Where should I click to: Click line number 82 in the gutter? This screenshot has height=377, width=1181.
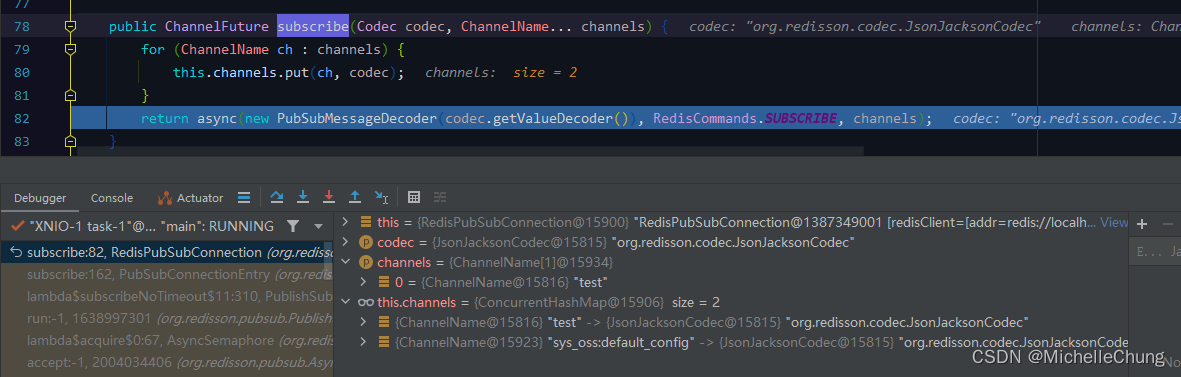point(22,118)
